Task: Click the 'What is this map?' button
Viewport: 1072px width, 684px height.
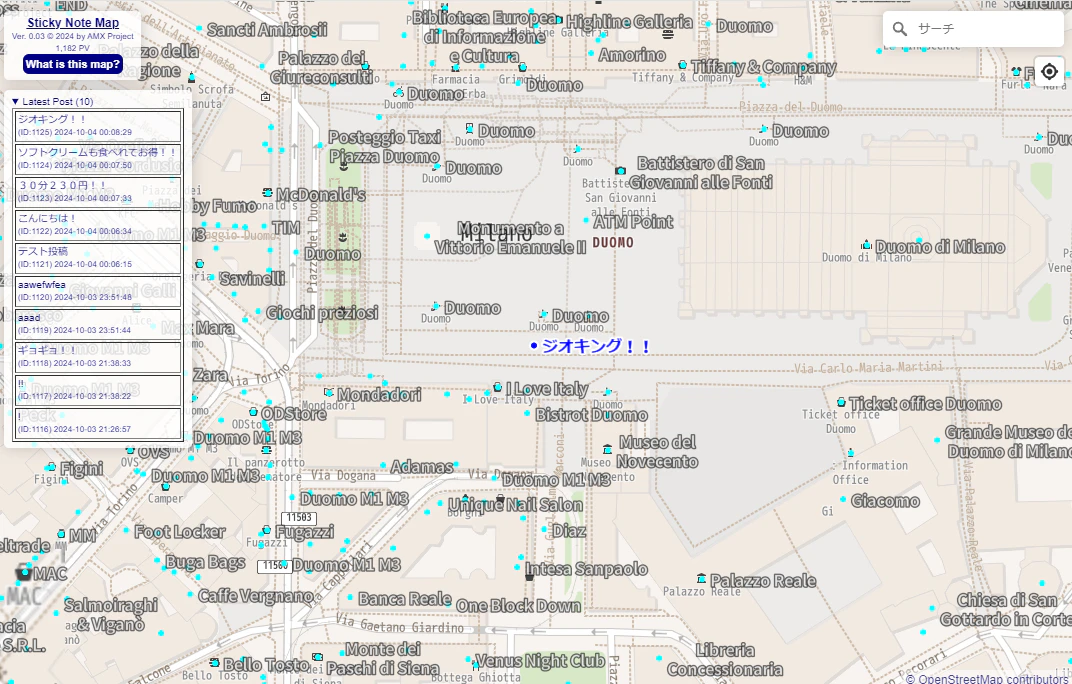Action: [72, 64]
